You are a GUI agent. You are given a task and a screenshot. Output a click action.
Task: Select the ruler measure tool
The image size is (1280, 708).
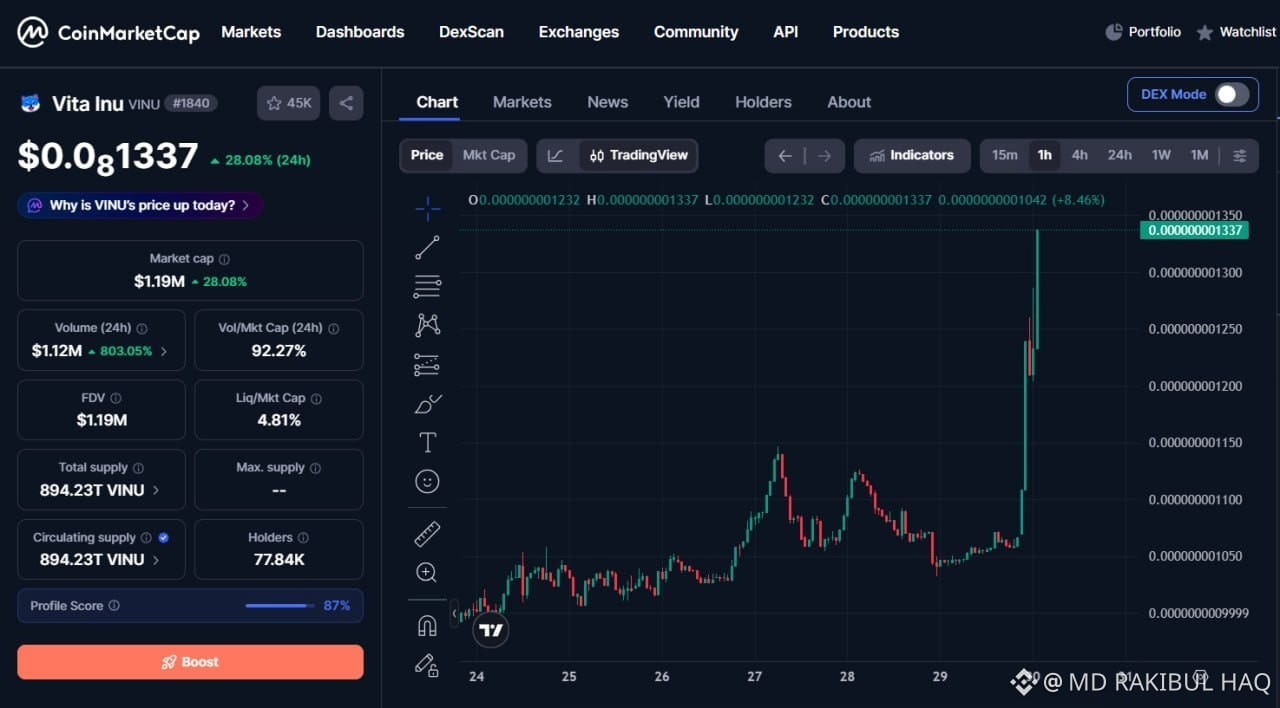point(427,534)
